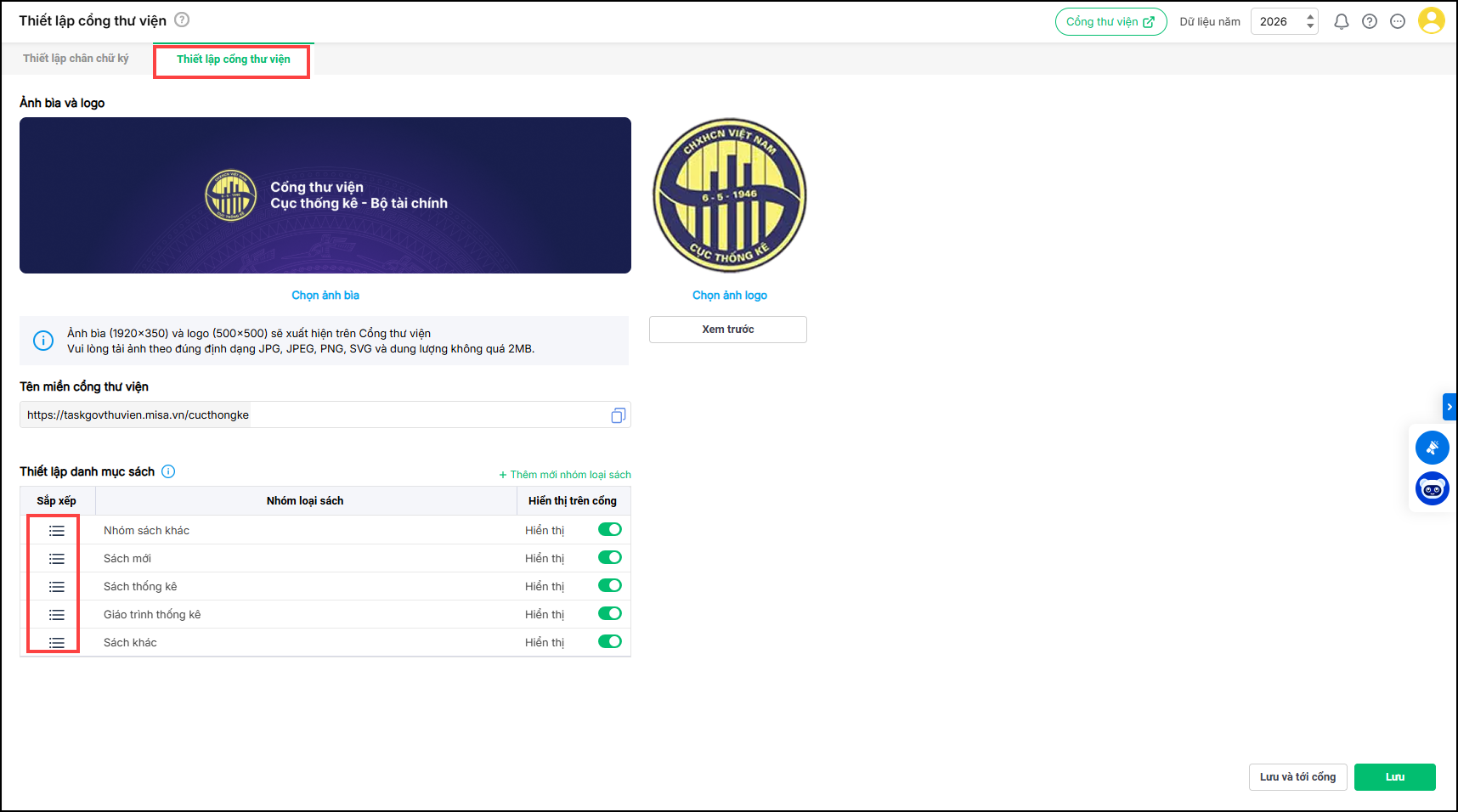Switch to Thiết lập chân chữ ký tab
Viewport: 1458px width, 812px height.
coord(76,59)
